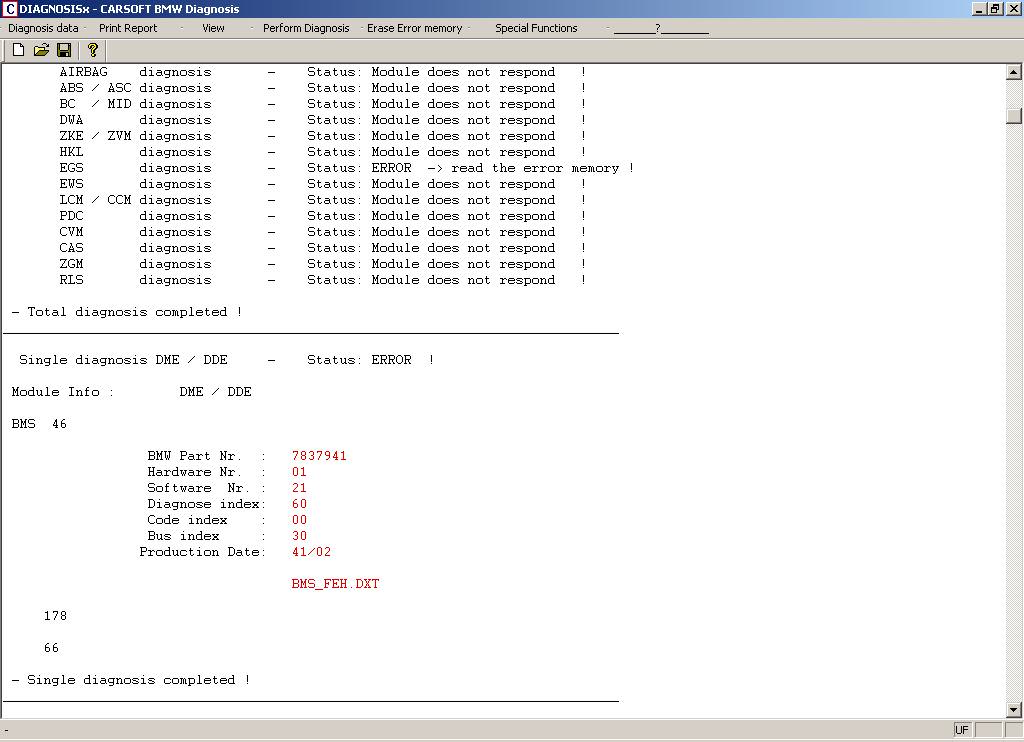Click the Help question mark icon
The width and height of the screenshot is (1024, 742).
click(93, 50)
